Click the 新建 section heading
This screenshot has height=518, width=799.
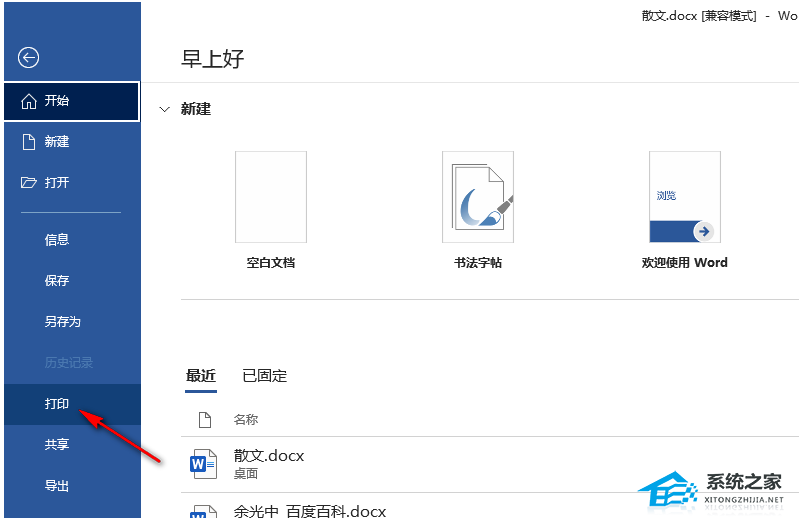196,109
